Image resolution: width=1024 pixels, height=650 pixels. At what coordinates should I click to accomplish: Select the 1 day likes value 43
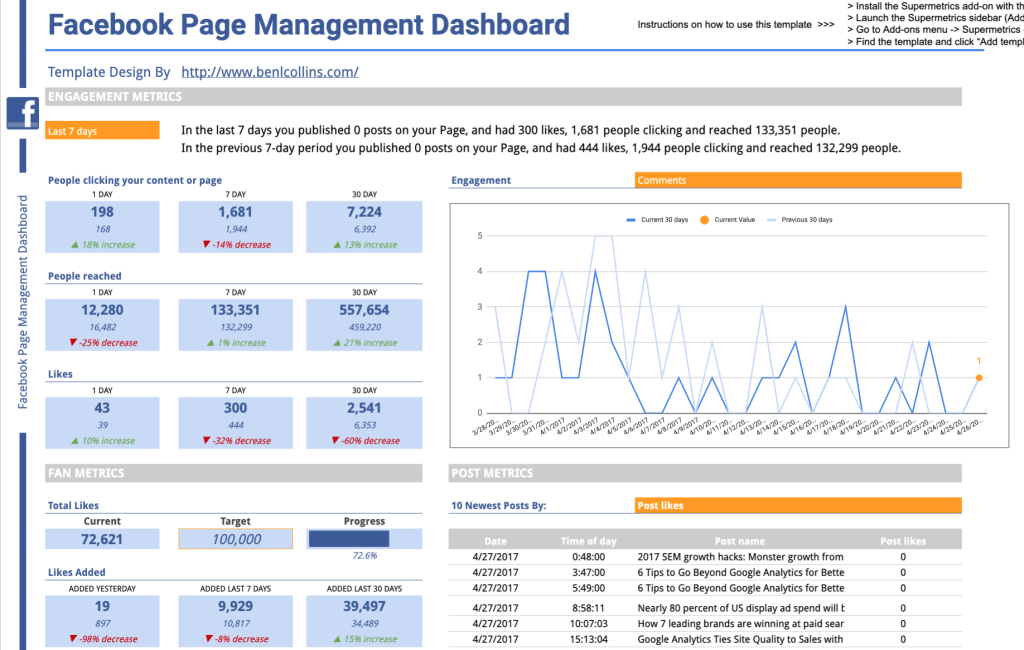[102, 408]
